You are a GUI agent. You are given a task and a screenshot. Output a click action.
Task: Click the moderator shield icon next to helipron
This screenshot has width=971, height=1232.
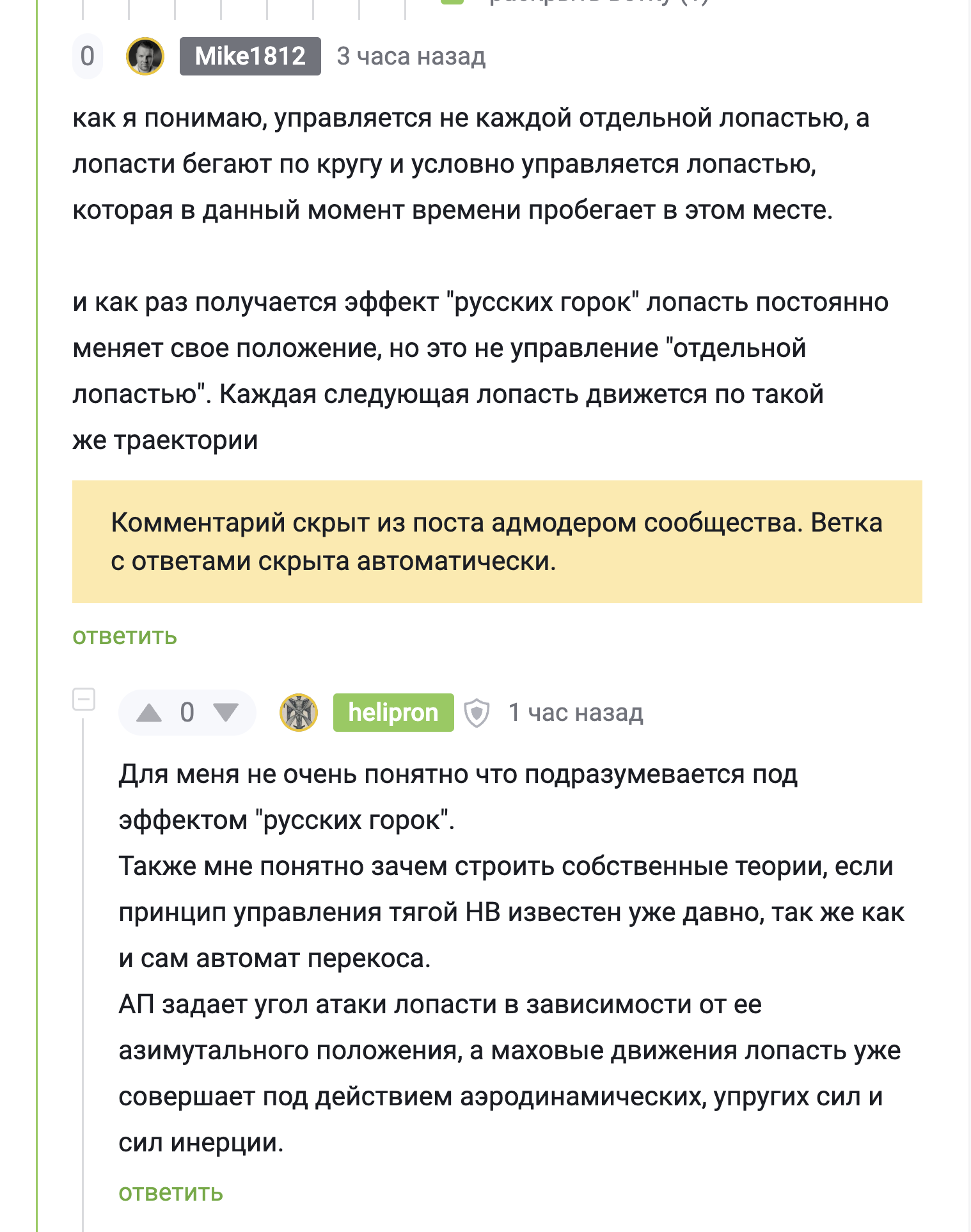pyautogui.click(x=477, y=713)
